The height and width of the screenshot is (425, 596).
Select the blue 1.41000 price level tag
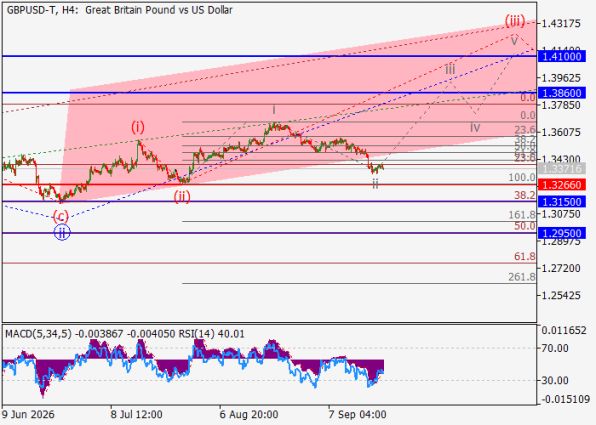562,57
